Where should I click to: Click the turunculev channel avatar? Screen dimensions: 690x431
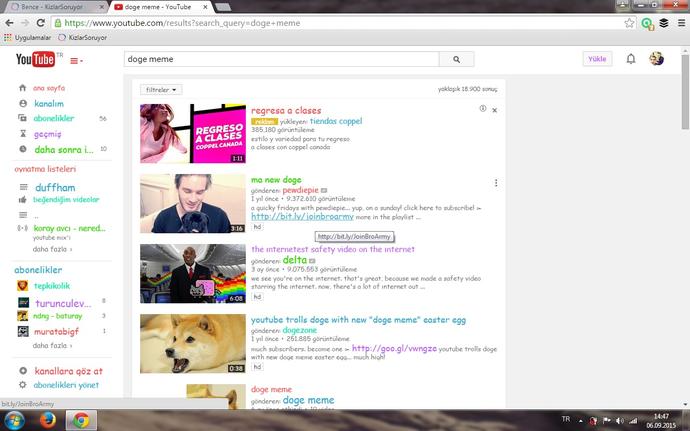(x=23, y=302)
